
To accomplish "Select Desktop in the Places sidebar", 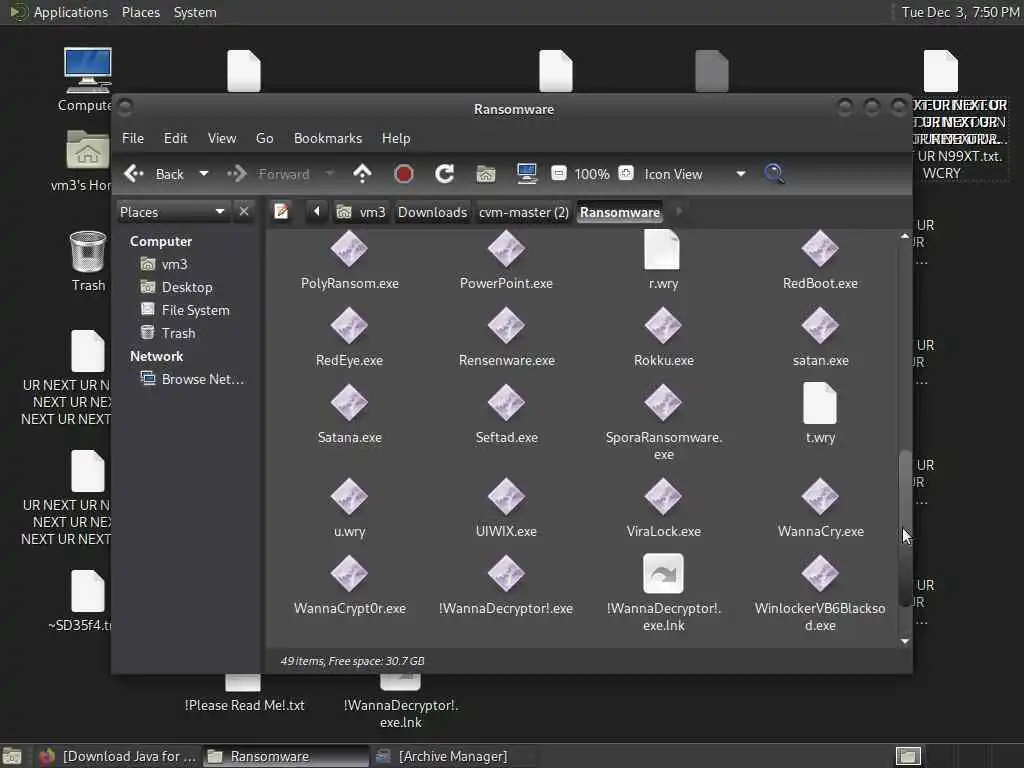I will [176, 287].
